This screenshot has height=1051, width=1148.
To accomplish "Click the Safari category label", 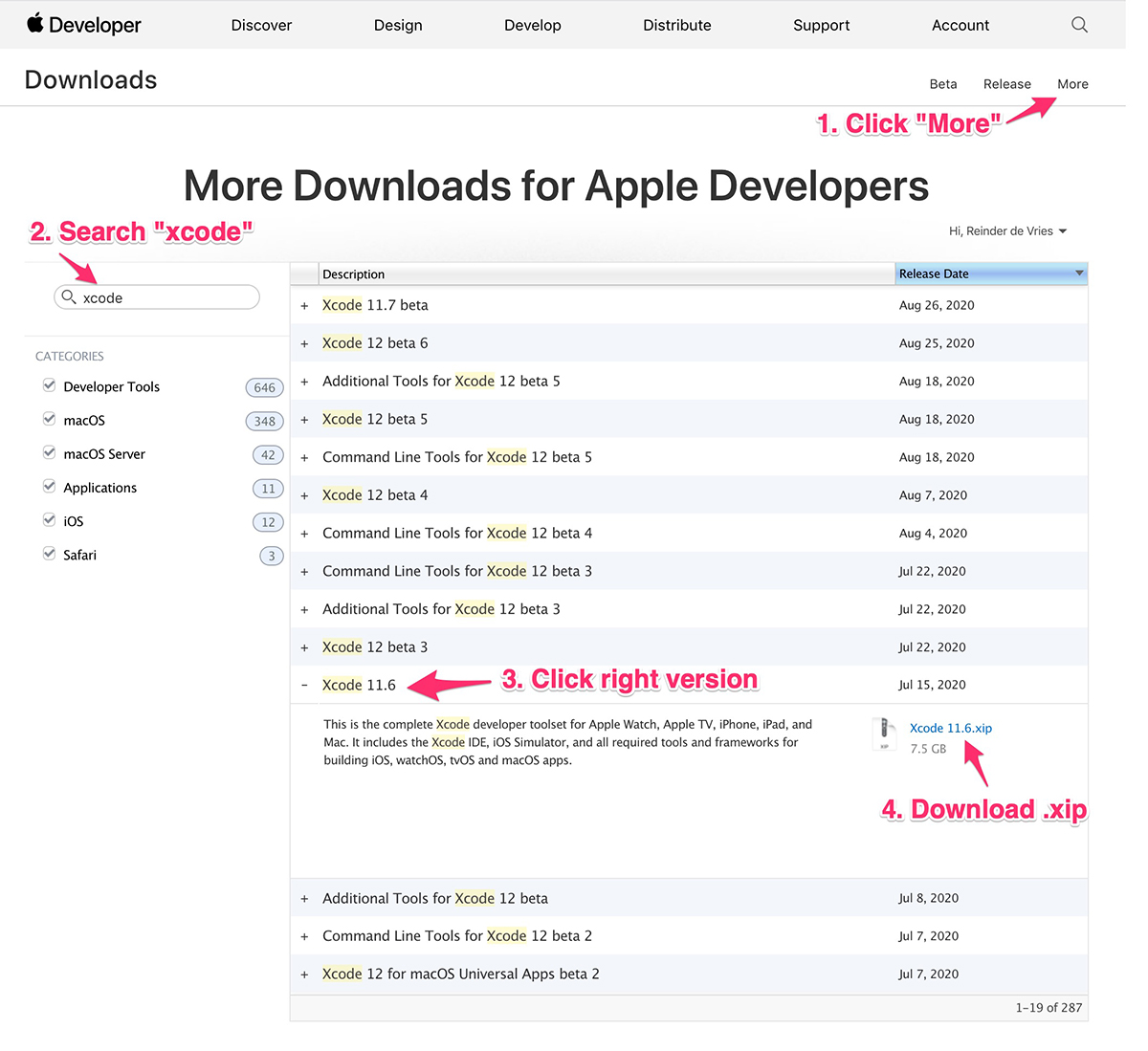I will point(80,555).
